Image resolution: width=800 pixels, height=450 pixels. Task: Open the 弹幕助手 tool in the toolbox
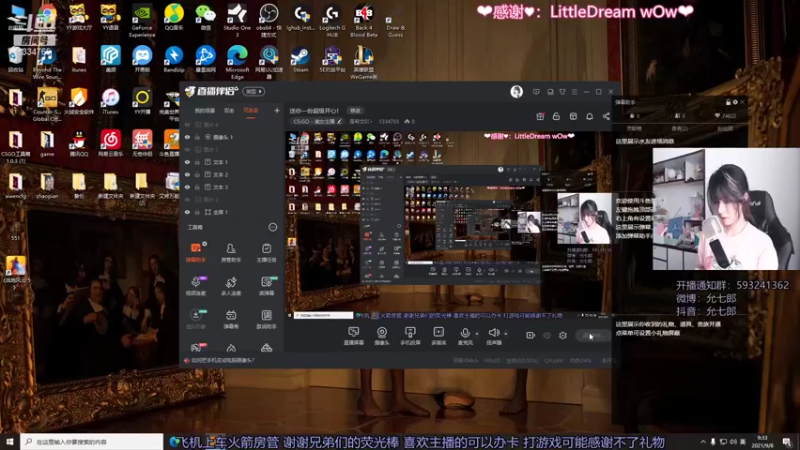pyautogui.click(x=195, y=253)
